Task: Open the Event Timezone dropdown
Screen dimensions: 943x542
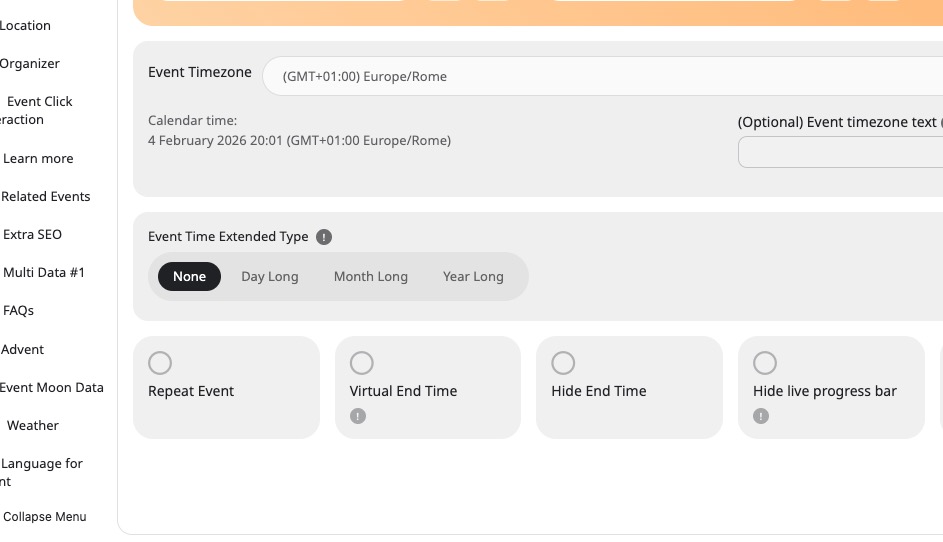Action: pyautogui.click(x=600, y=76)
